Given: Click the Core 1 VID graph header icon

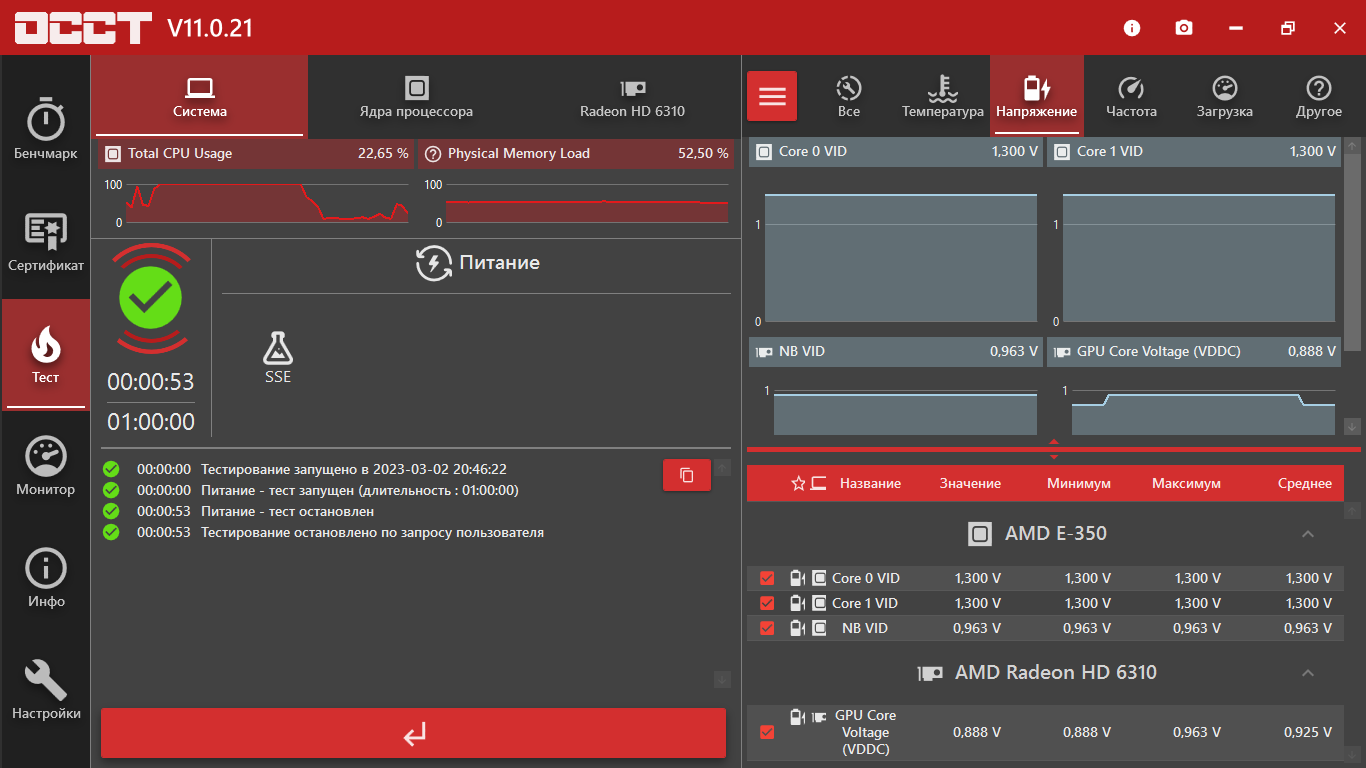Looking at the screenshot, I should pos(1062,152).
